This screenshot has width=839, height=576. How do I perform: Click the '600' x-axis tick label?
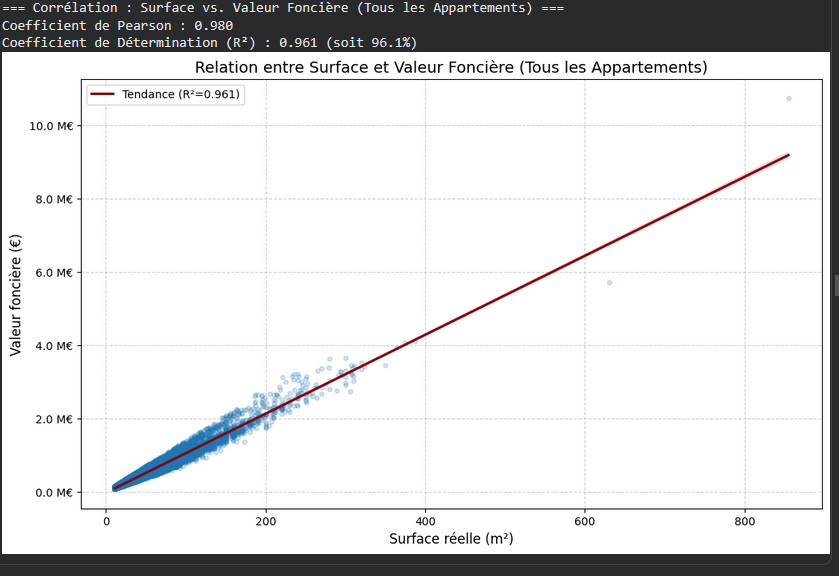(x=585, y=521)
